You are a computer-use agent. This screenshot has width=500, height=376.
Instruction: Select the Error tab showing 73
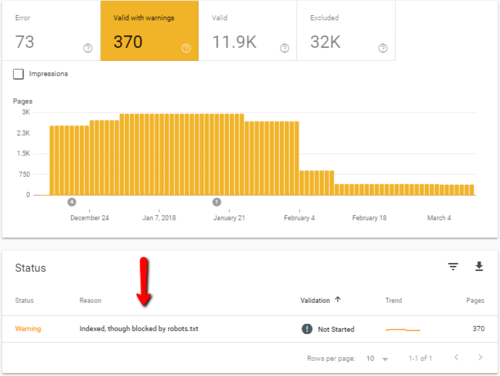coord(51,31)
